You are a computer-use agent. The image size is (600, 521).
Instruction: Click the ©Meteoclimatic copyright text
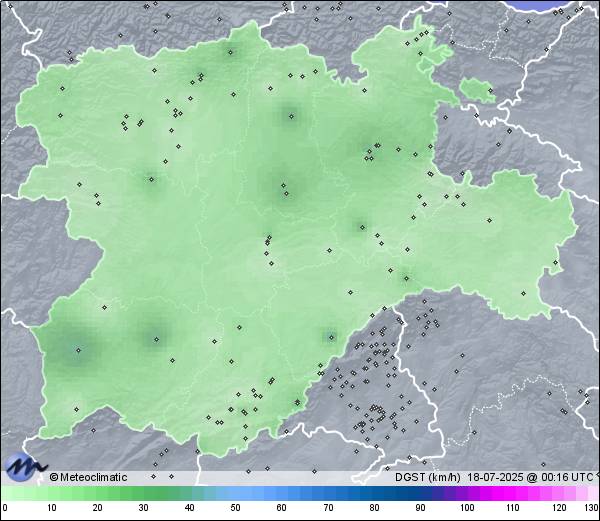pos(88,477)
